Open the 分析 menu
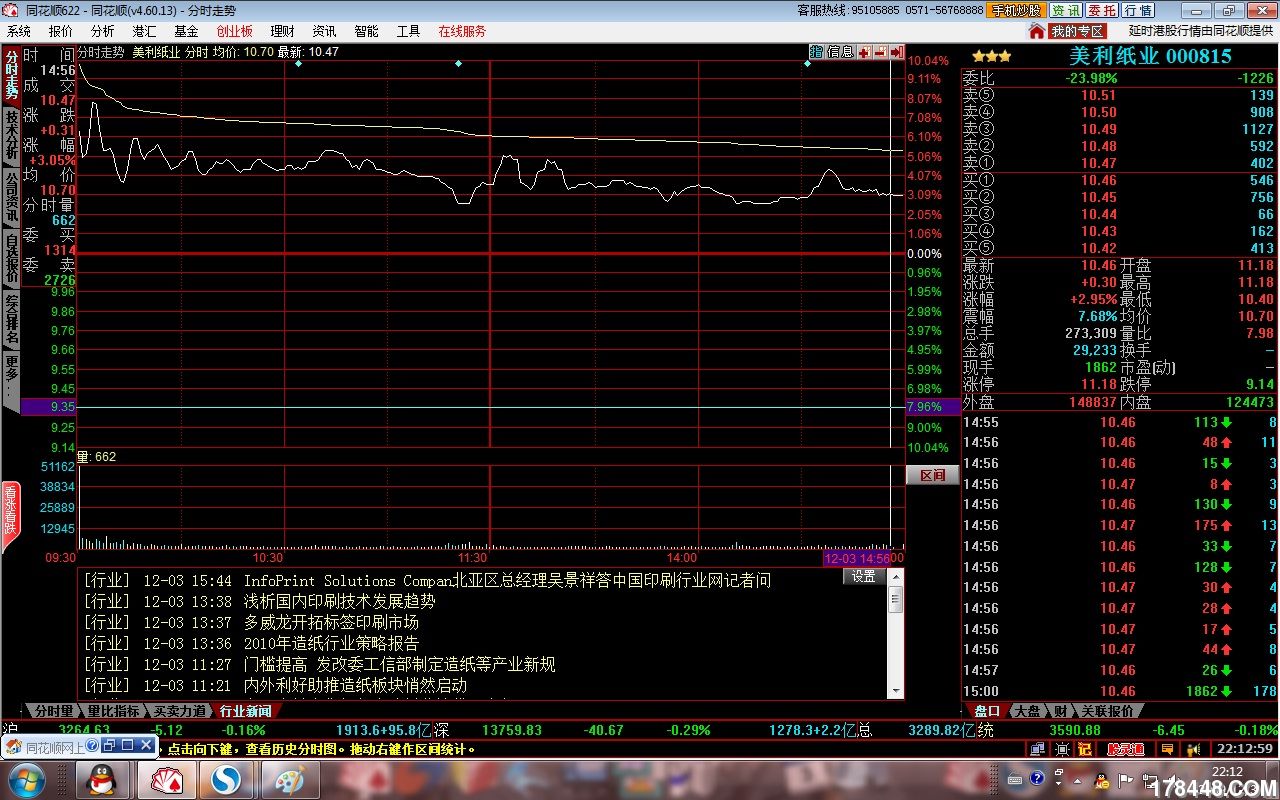The image size is (1280, 800). 103,31
